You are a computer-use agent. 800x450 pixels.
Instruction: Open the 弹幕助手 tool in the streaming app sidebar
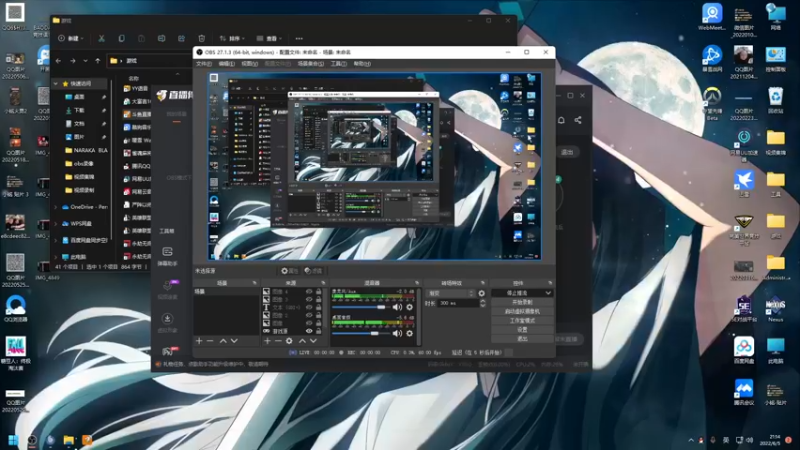167,257
